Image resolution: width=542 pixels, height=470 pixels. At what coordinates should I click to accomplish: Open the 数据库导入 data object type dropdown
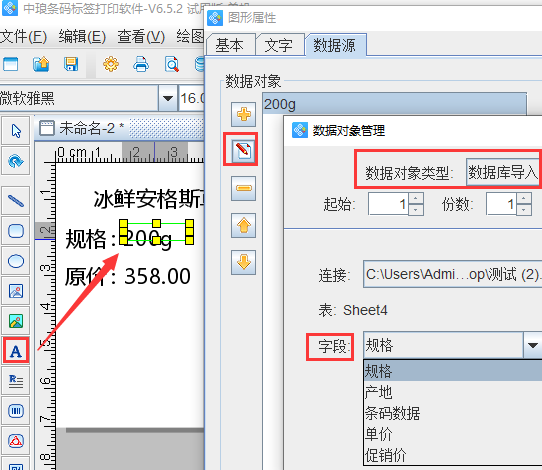click(x=504, y=172)
